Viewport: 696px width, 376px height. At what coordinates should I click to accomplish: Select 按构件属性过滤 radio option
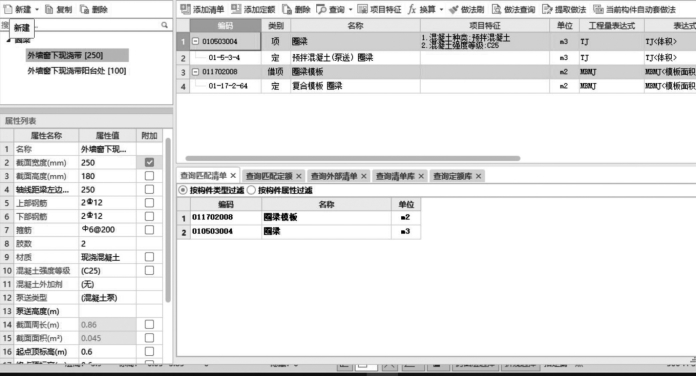click(x=251, y=190)
